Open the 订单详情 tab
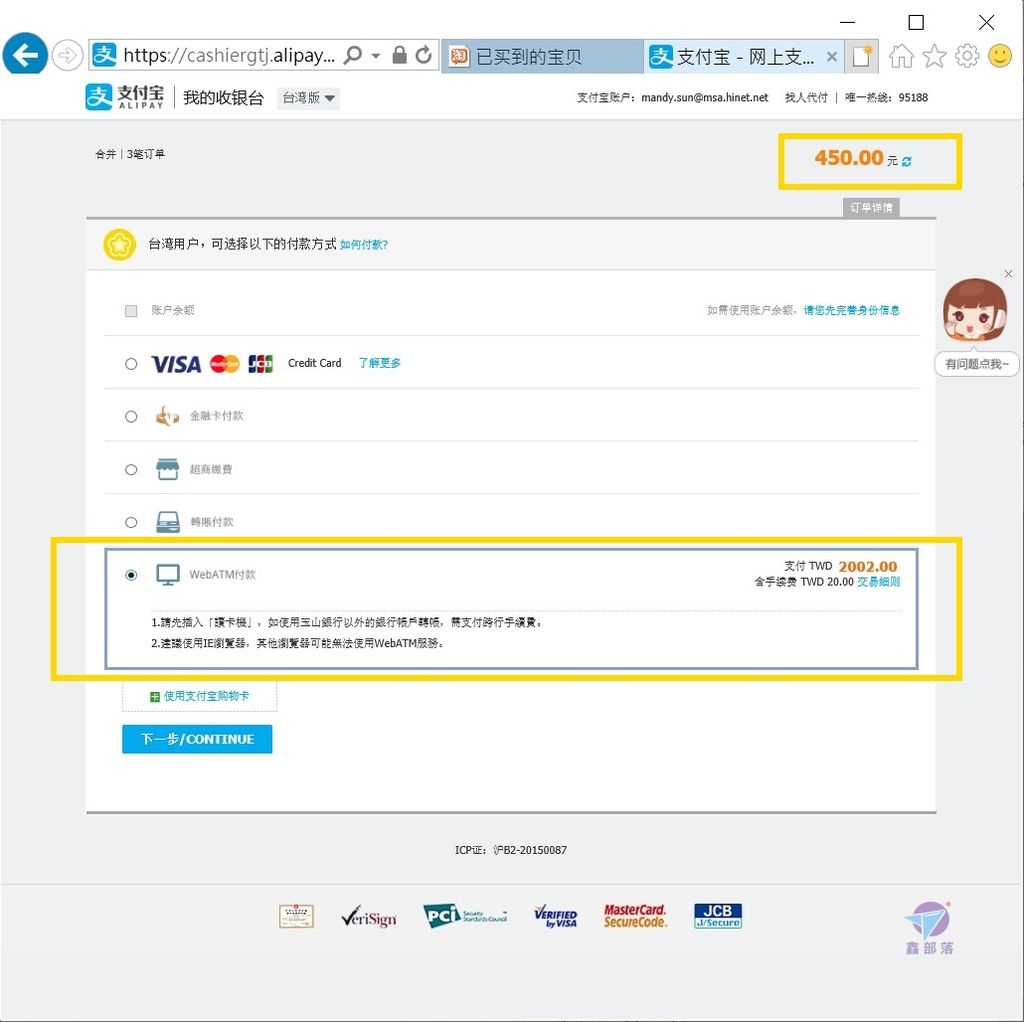 (871, 208)
